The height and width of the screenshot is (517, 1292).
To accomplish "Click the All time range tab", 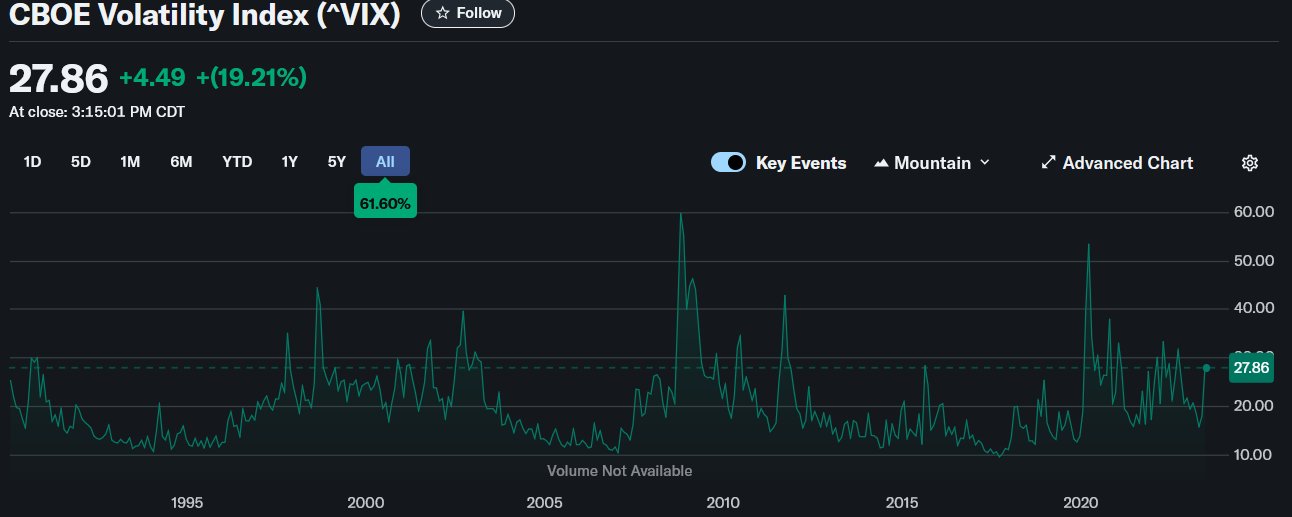I will coord(385,162).
